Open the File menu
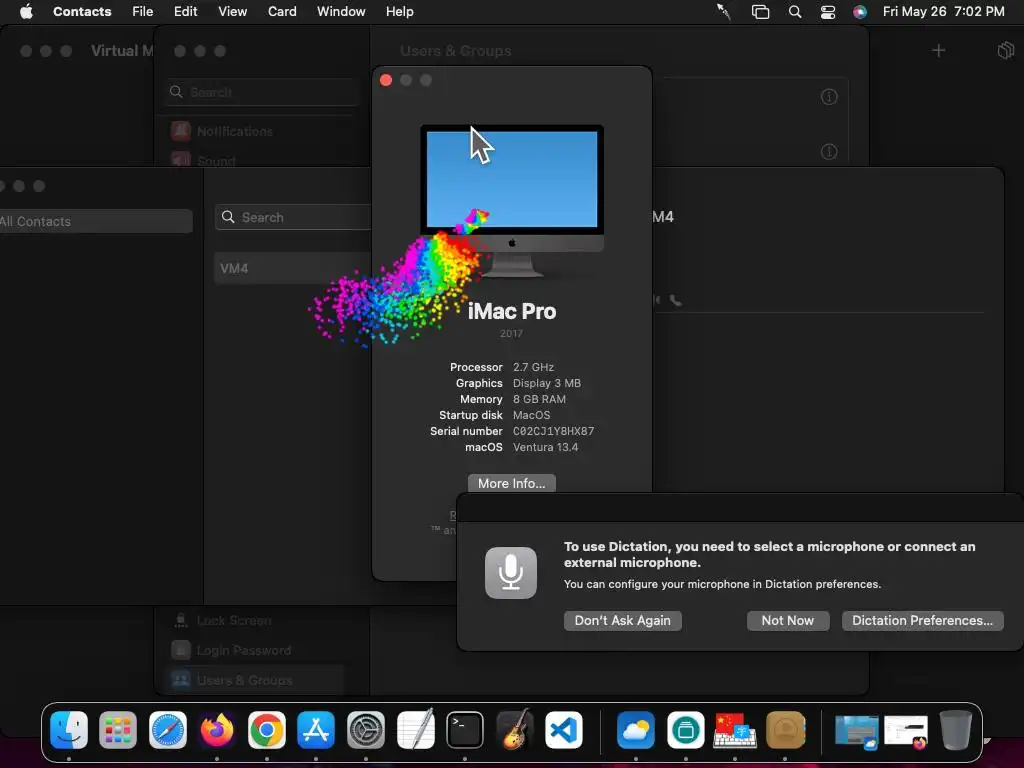Screen dimensions: 1024x768 coord(142,11)
